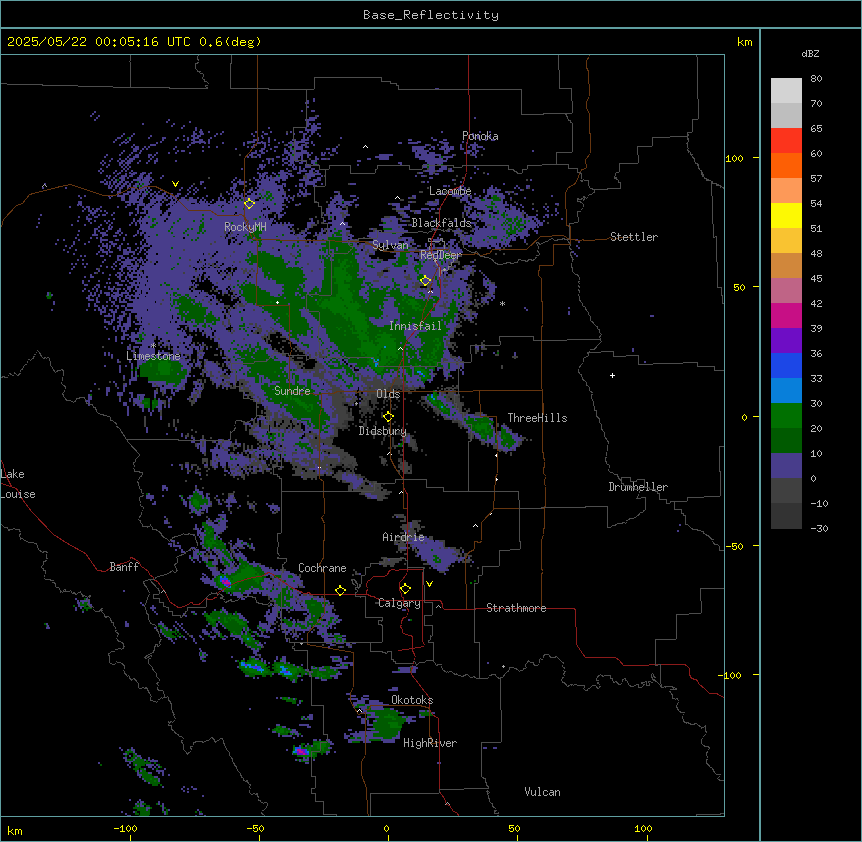The image size is (862, 842).
Task: Click the 100 km mark on right axis
Action: coord(734,158)
